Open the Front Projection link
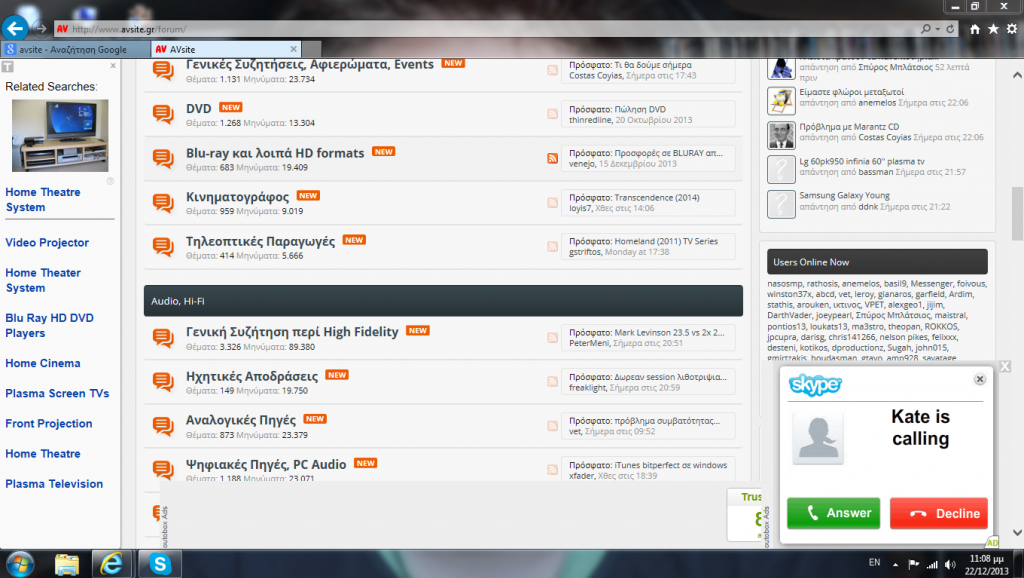 click(49, 423)
